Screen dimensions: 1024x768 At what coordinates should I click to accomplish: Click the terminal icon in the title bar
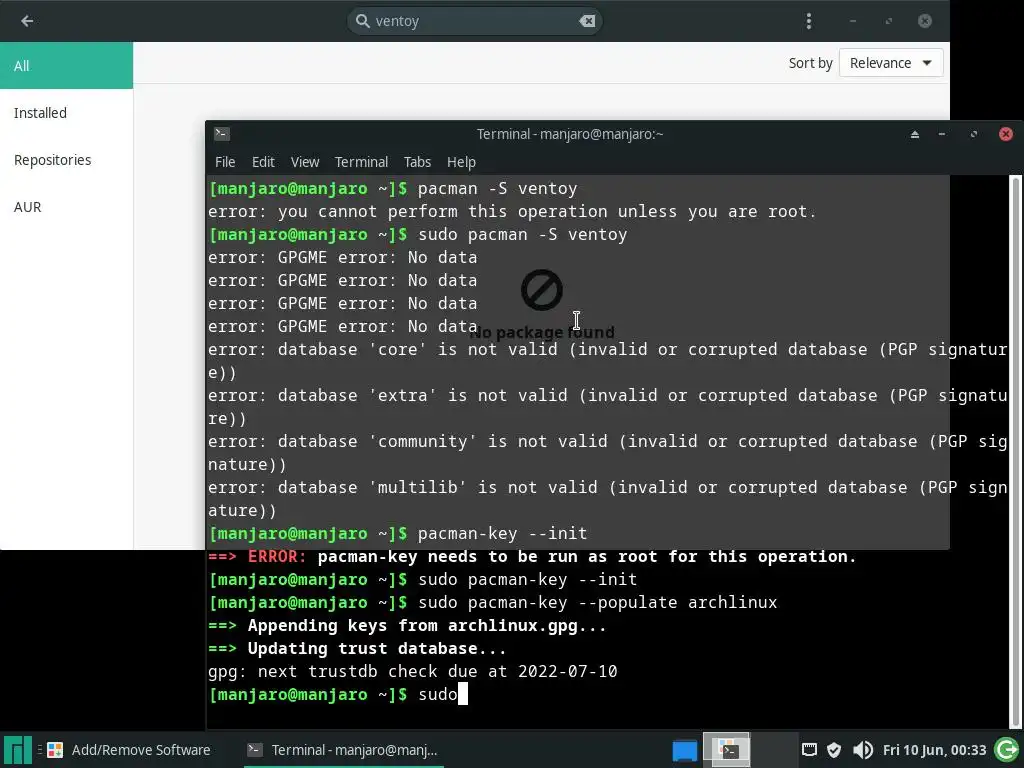click(x=221, y=134)
